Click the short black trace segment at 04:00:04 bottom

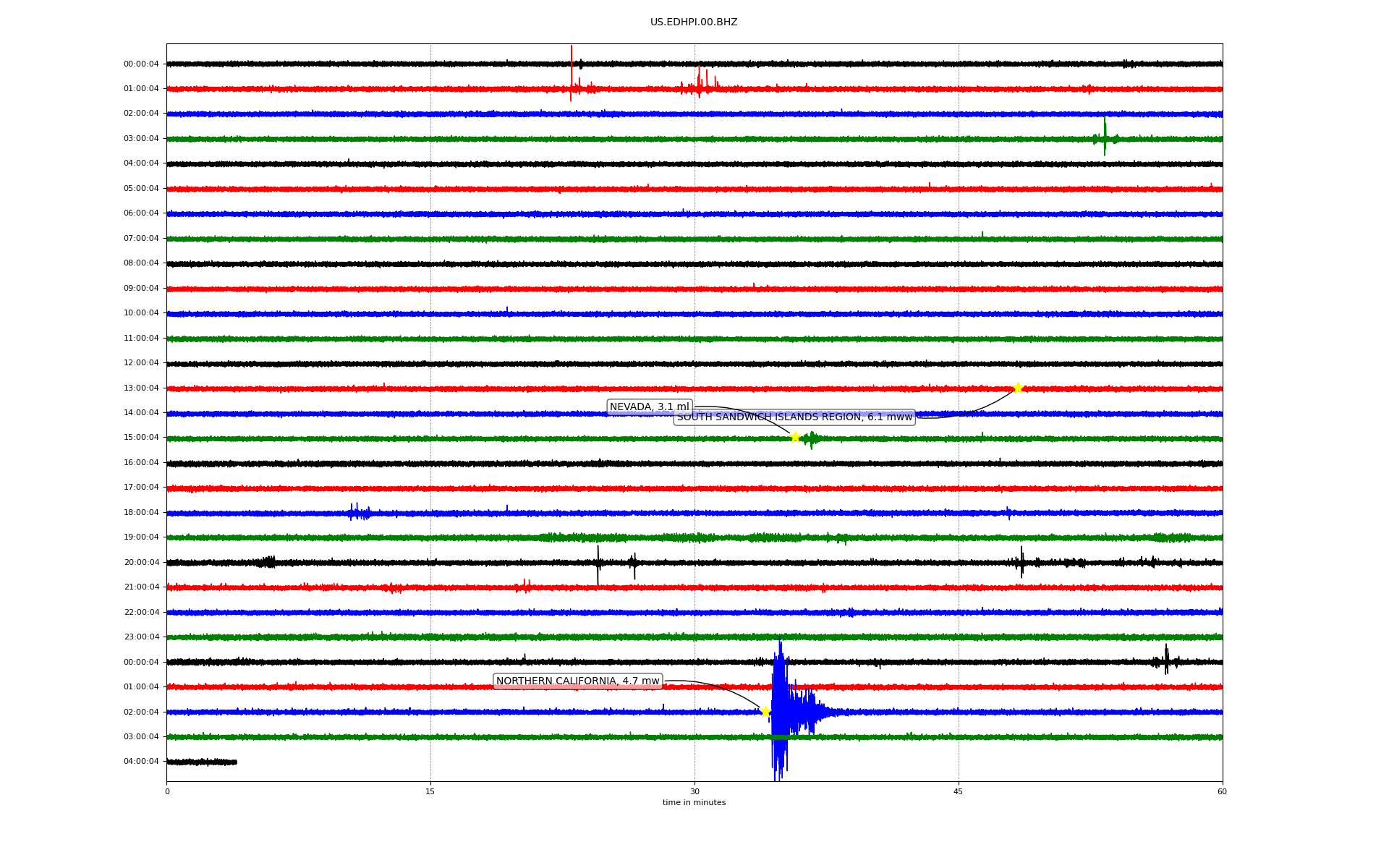pos(202,762)
